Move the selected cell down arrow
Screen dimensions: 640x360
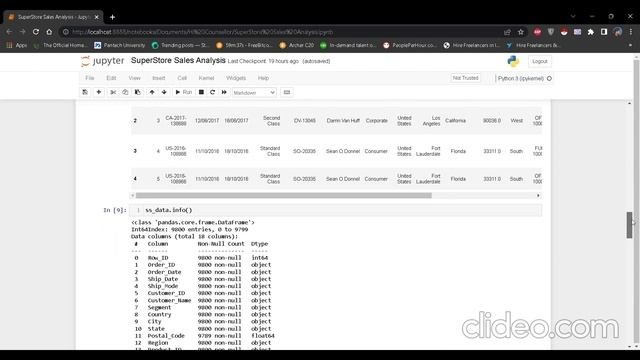click(x=164, y=92)
